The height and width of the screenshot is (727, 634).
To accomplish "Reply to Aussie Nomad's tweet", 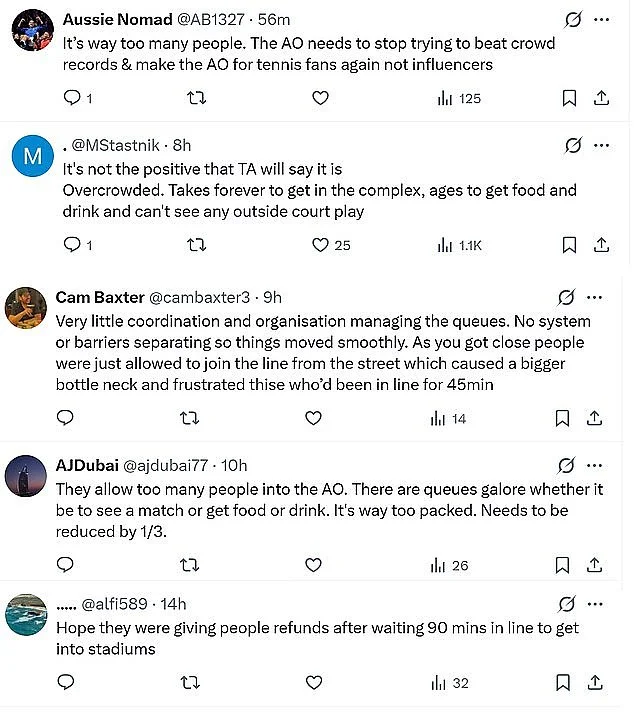I will (x=70, y=98).
